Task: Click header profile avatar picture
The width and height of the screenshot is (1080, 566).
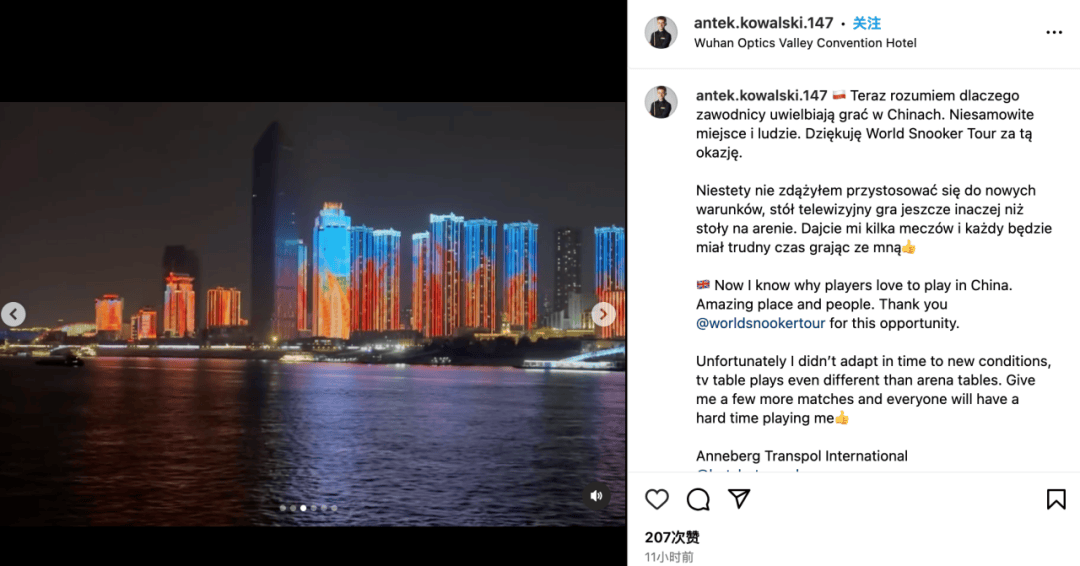Action: (x=661, y=32)
